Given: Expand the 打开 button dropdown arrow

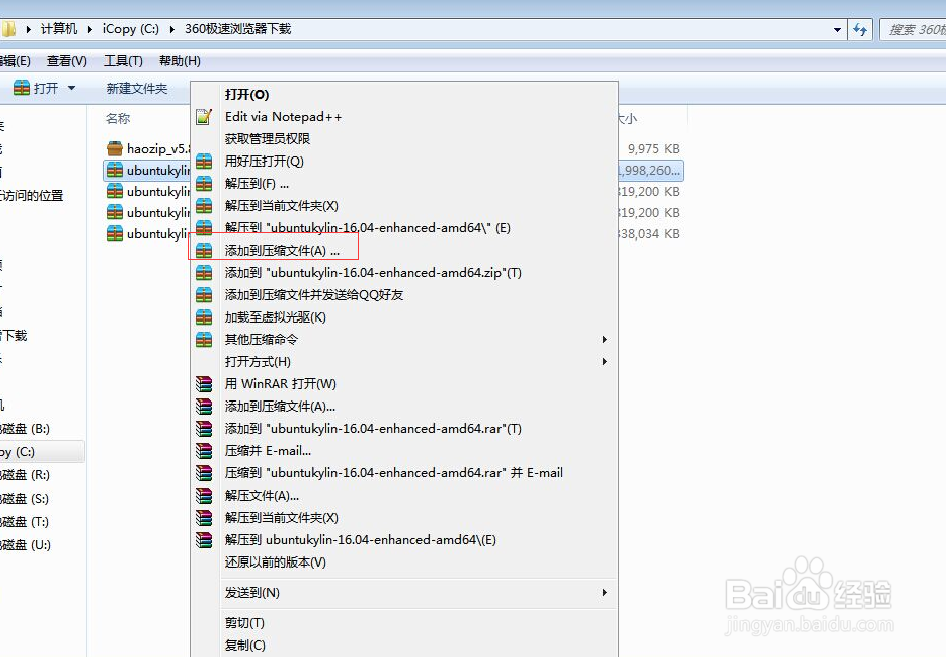Looking at the screenshot, I should click(71, 88).
